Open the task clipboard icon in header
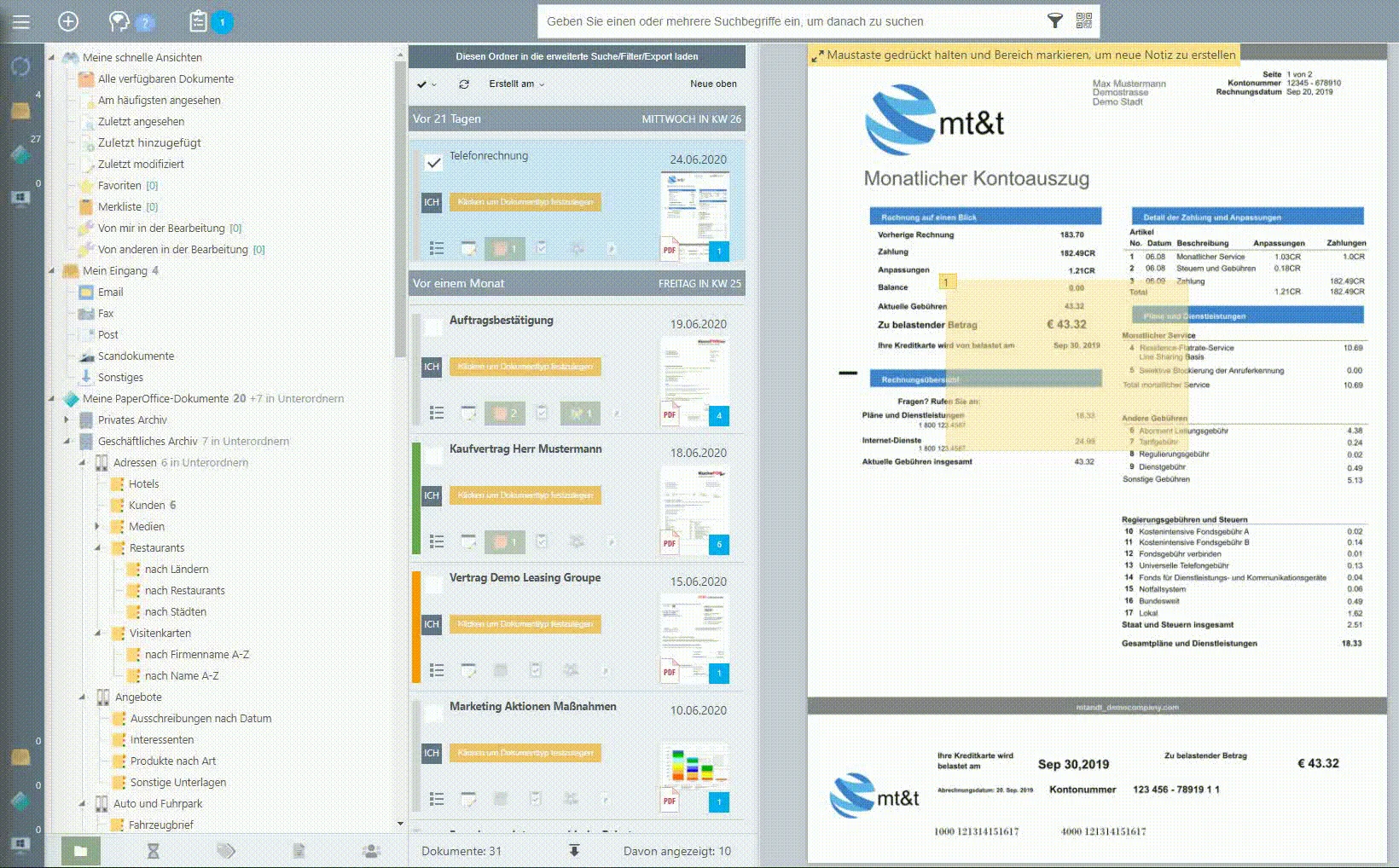Screen dimensions: 1399x868 [x=198, y=22]
